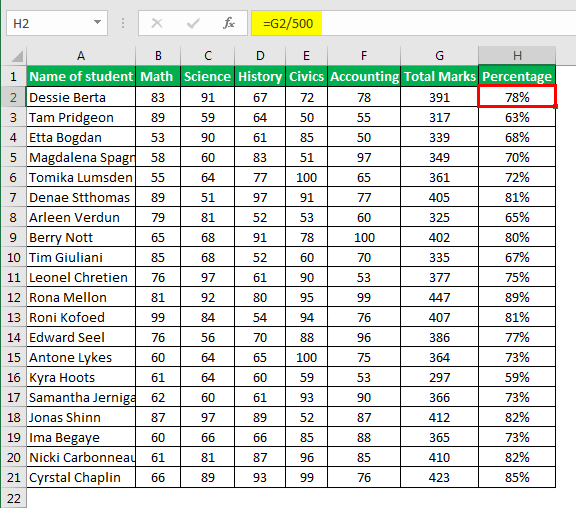Select column C header
576x508 pixels.
[x=208, y=56]
